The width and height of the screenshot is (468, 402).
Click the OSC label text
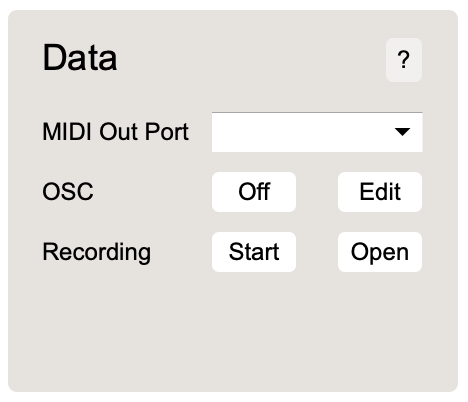click(68, 192)
